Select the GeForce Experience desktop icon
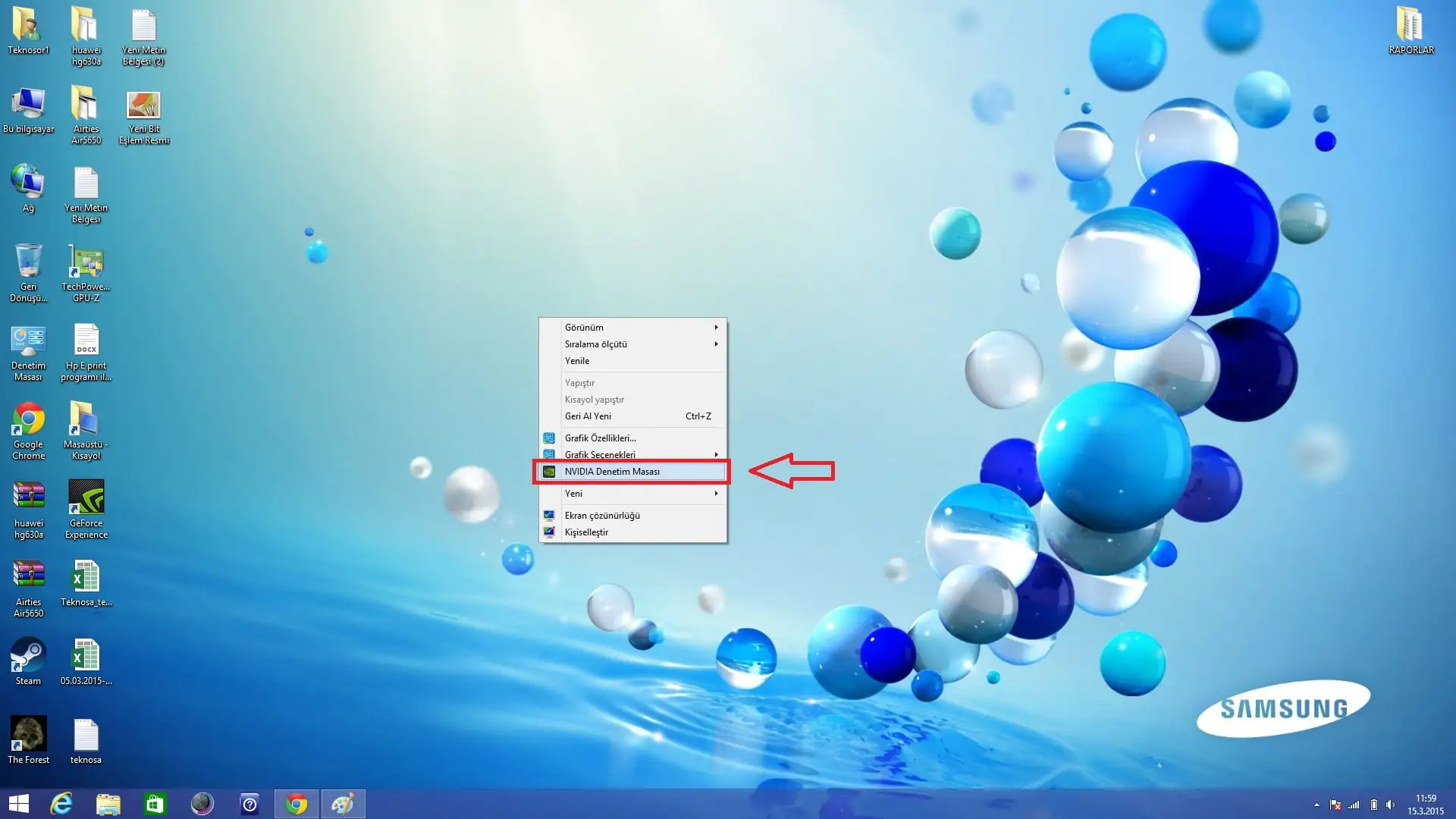The image size is (1456, 819). point(86,499)
